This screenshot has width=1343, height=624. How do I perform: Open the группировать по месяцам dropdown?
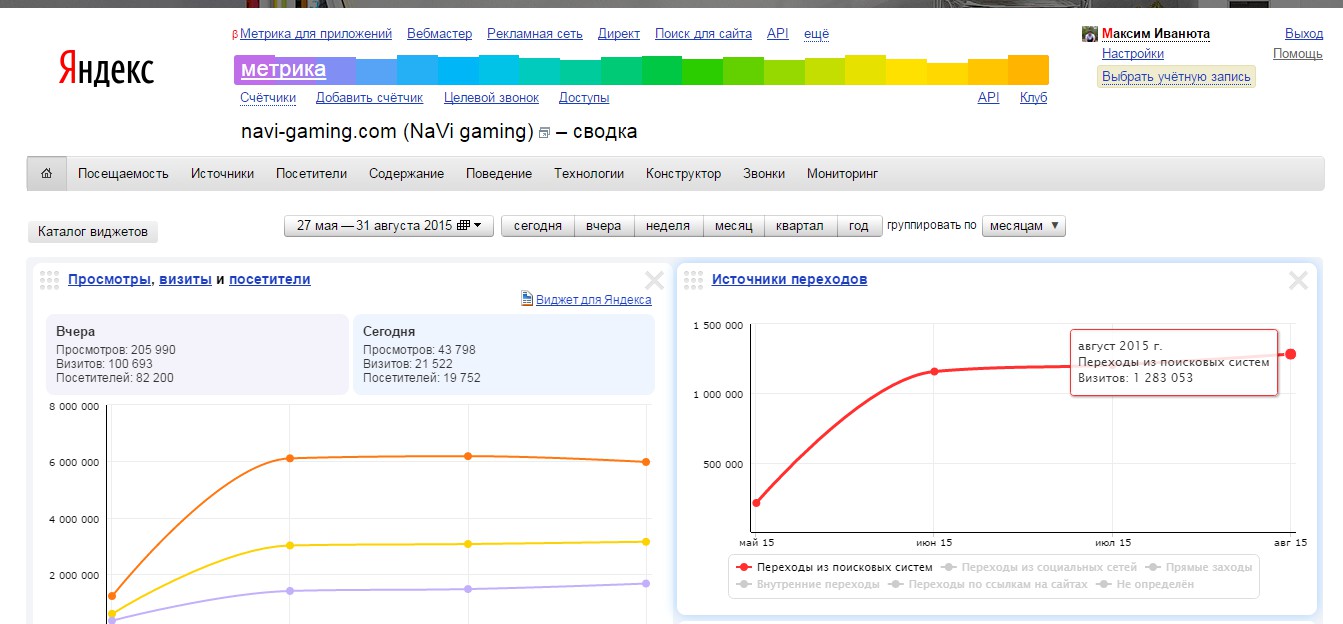(x=1024, y=226)
